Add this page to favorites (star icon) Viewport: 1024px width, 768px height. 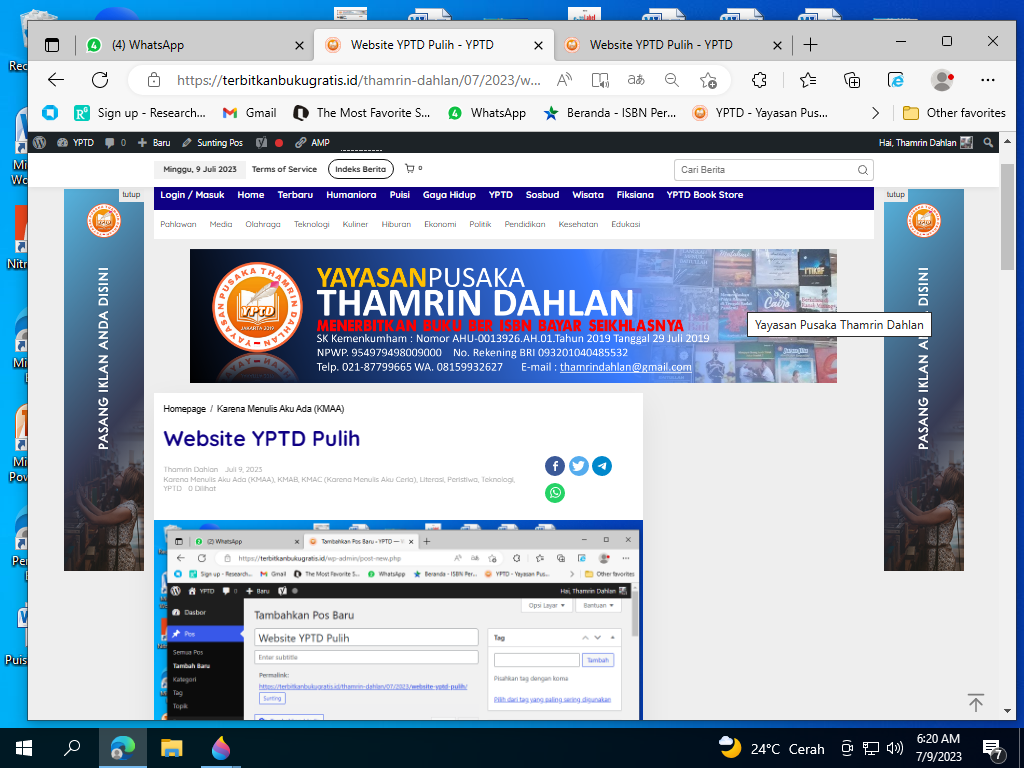[x=708, y=80]
